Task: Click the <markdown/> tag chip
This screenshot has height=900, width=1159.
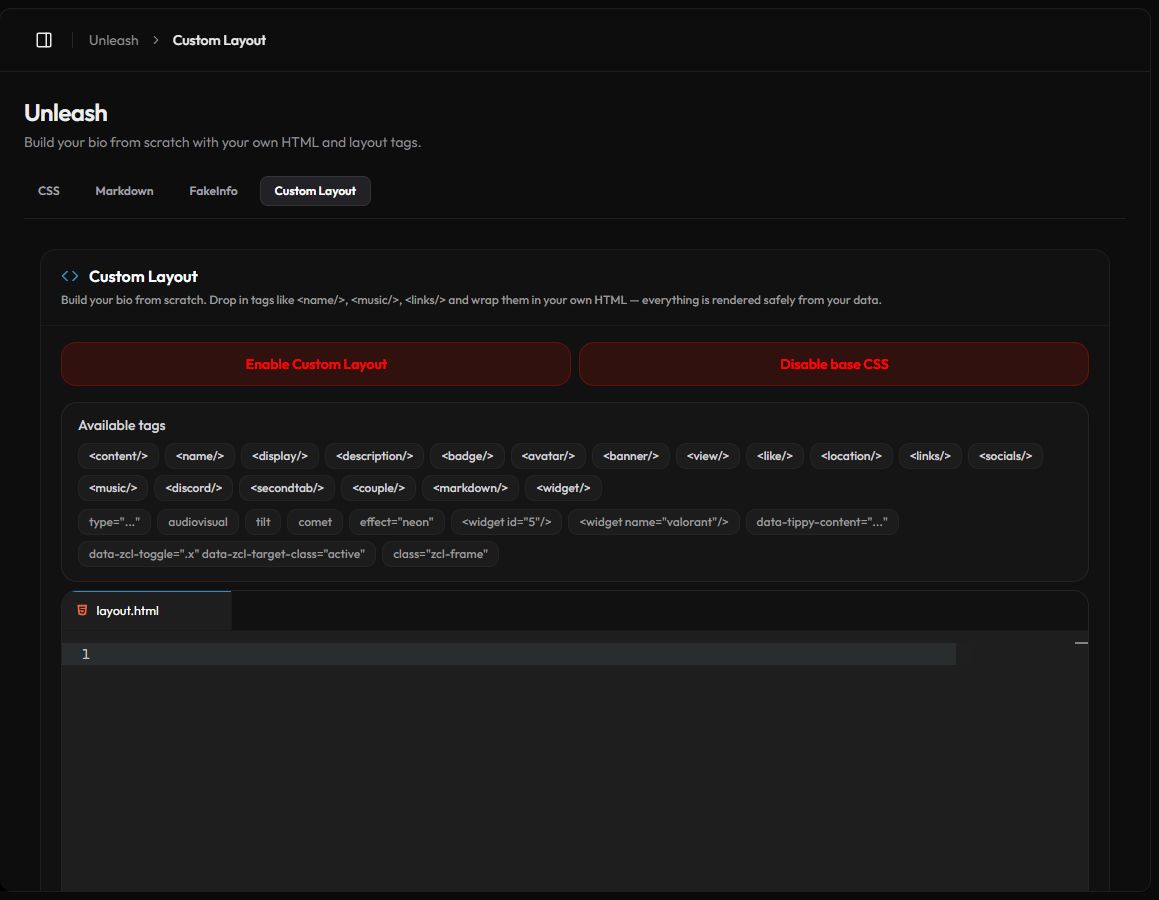Action: [470, 488]
